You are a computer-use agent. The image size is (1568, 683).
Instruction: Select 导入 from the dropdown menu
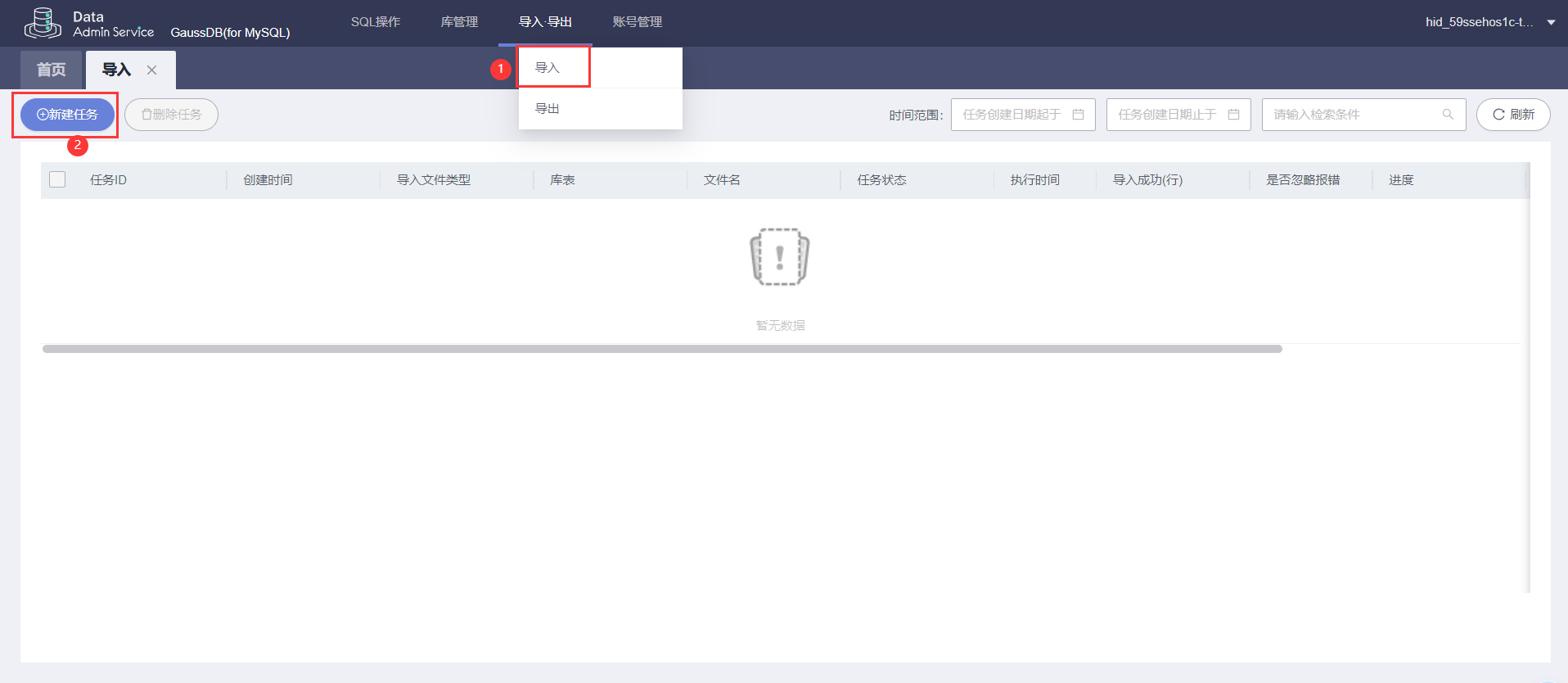tap(601, 68)
